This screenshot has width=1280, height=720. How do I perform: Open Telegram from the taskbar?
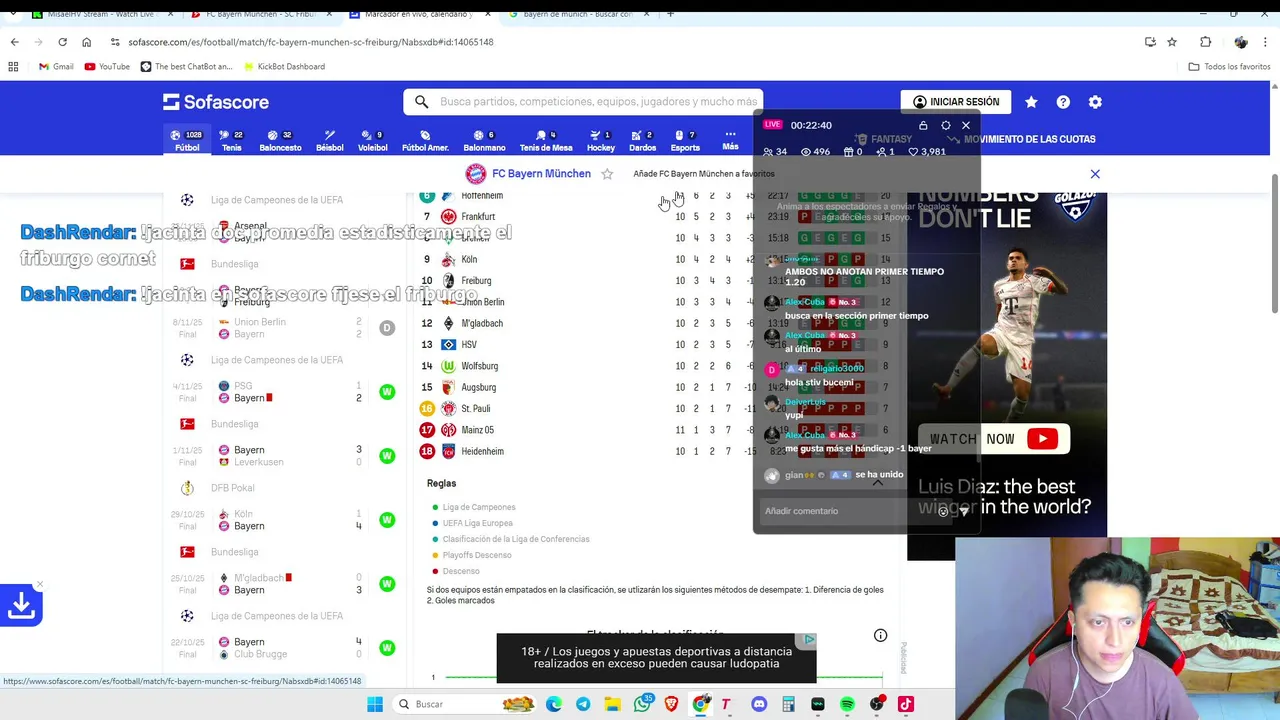[x=583, y=704]
